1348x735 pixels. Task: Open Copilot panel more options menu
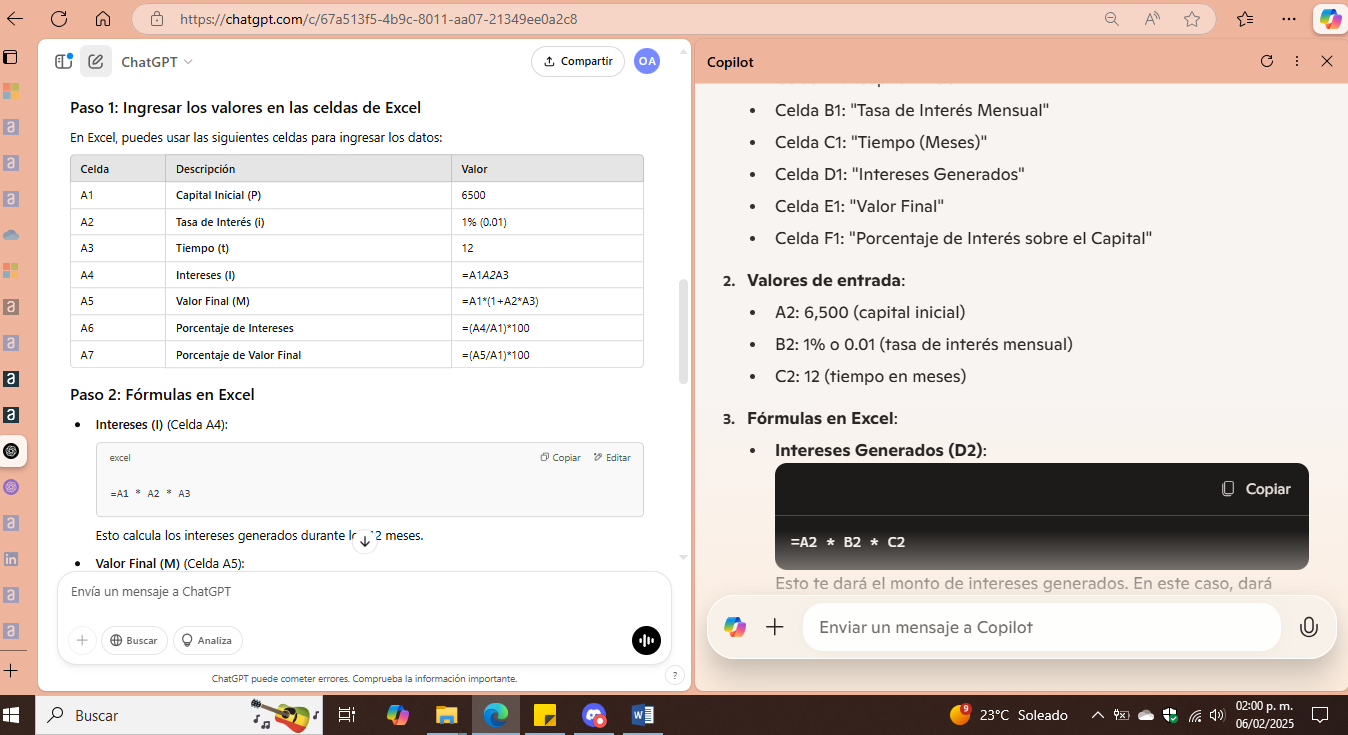tap(1297, 61)
